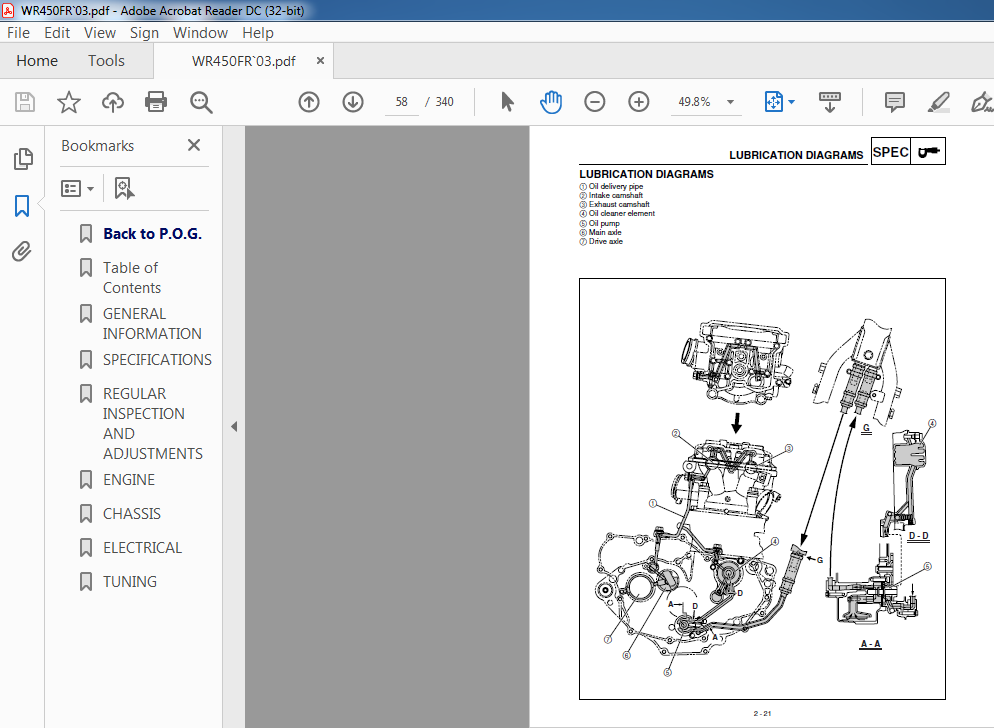
Task: Open the Sign menu
Action: (145, 33)
